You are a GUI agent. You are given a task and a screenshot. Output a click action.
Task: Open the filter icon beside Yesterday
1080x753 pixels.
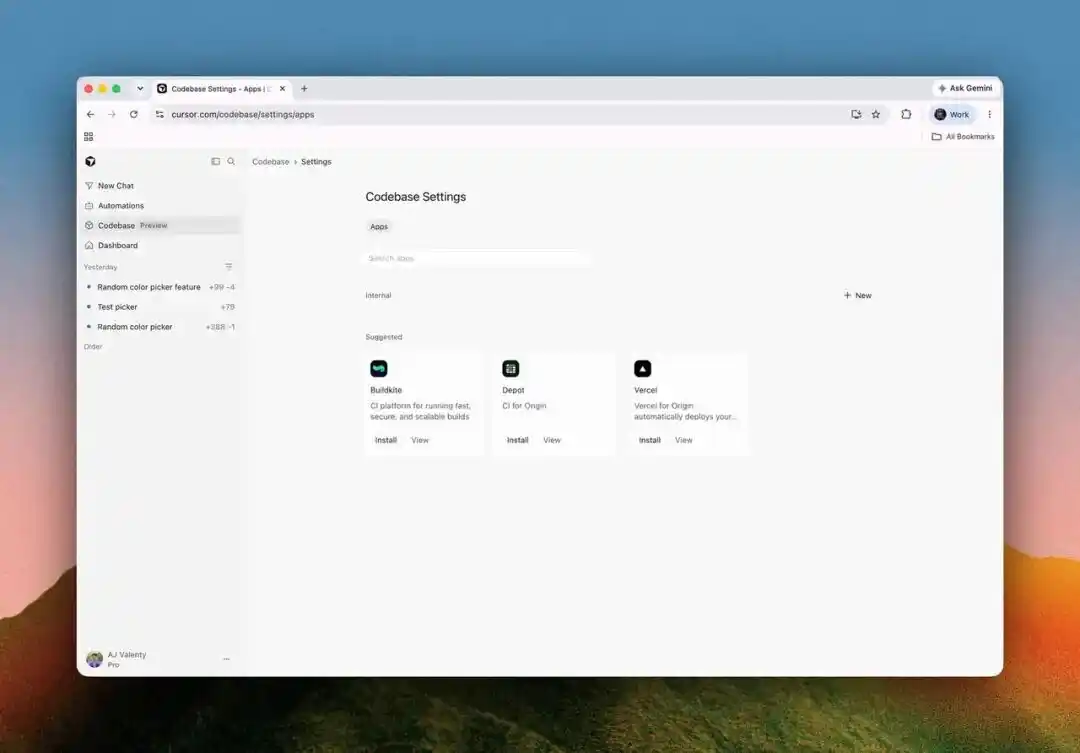pyautogui.click(x=229, y=267)
